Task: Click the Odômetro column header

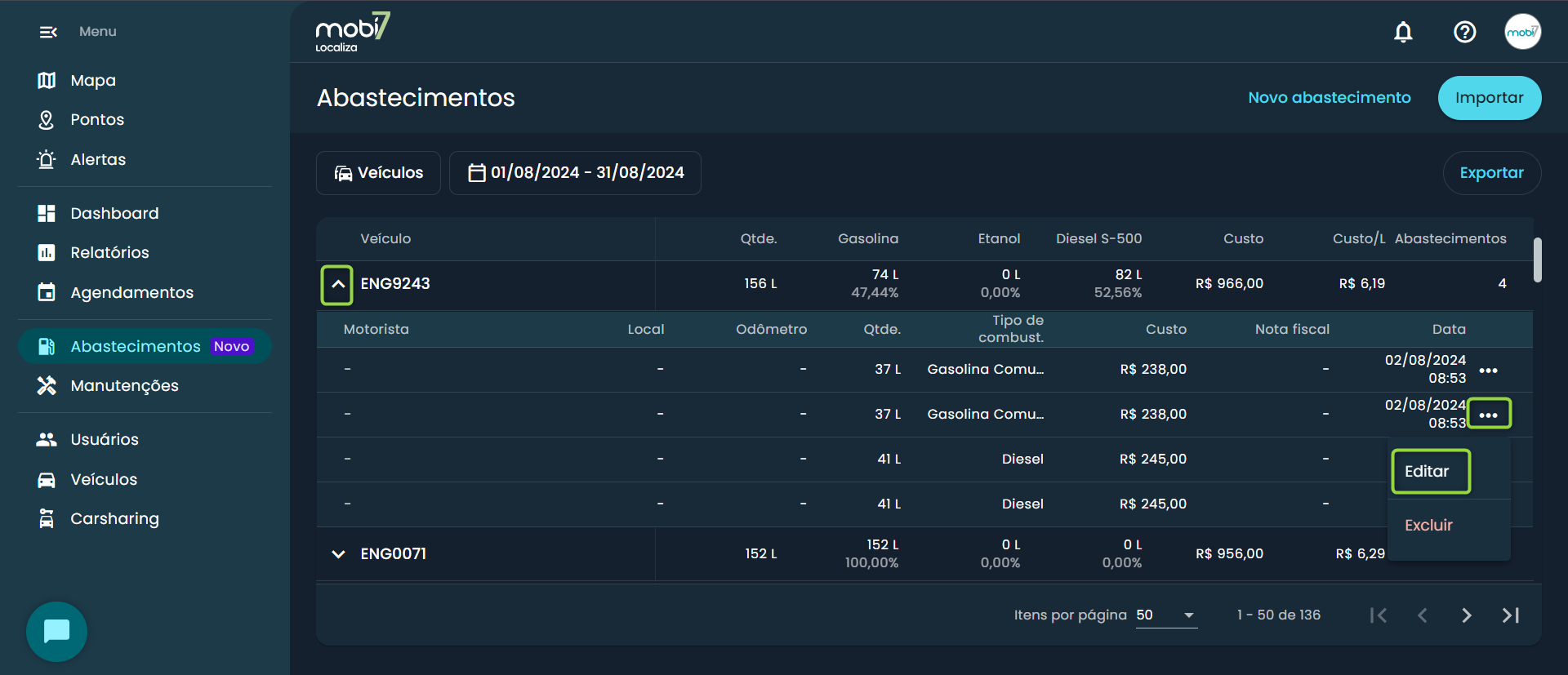Action: click(x=772, y=329)
